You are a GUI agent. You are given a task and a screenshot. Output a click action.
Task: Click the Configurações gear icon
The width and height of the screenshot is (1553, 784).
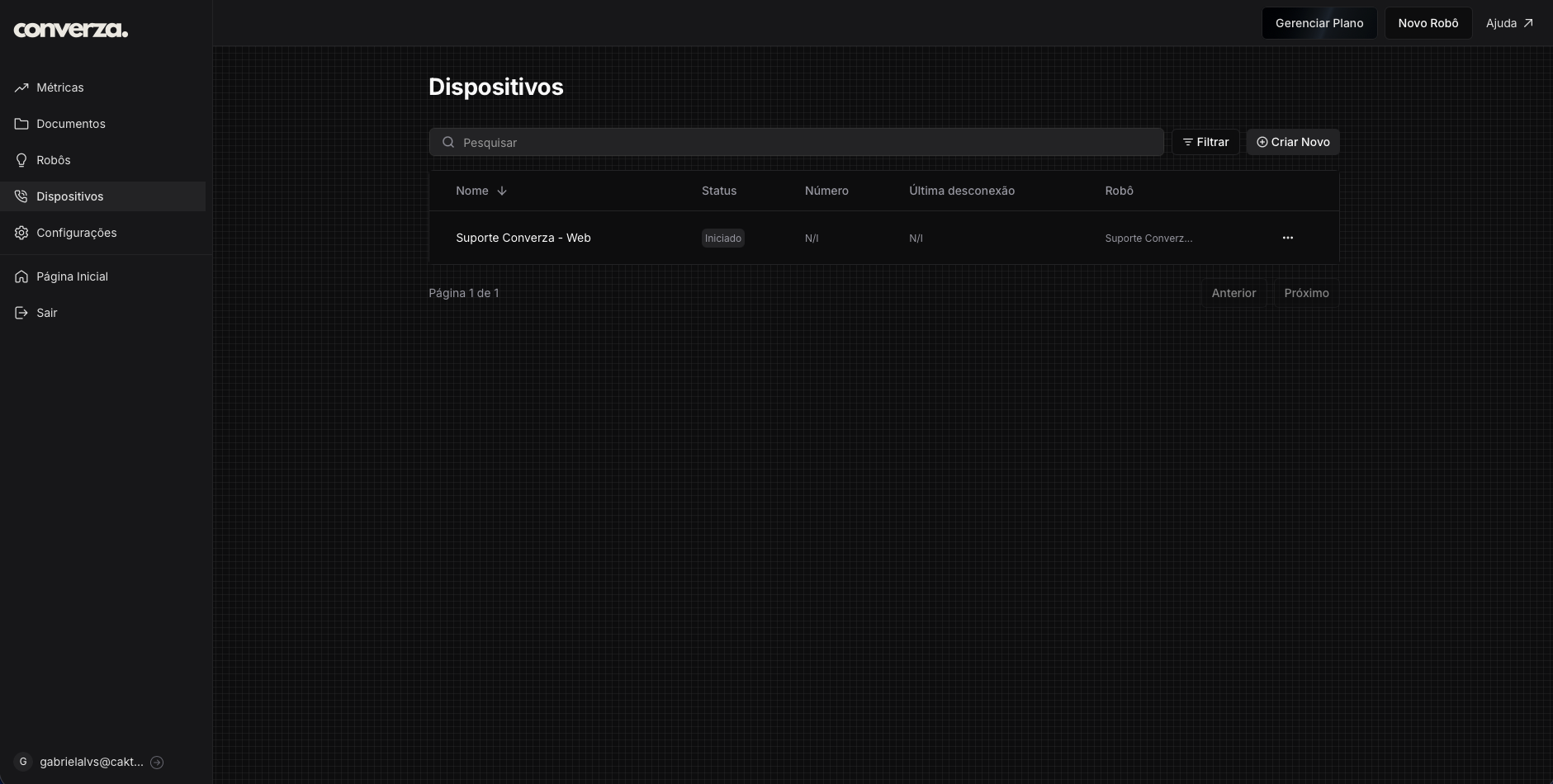click(21, 233)
